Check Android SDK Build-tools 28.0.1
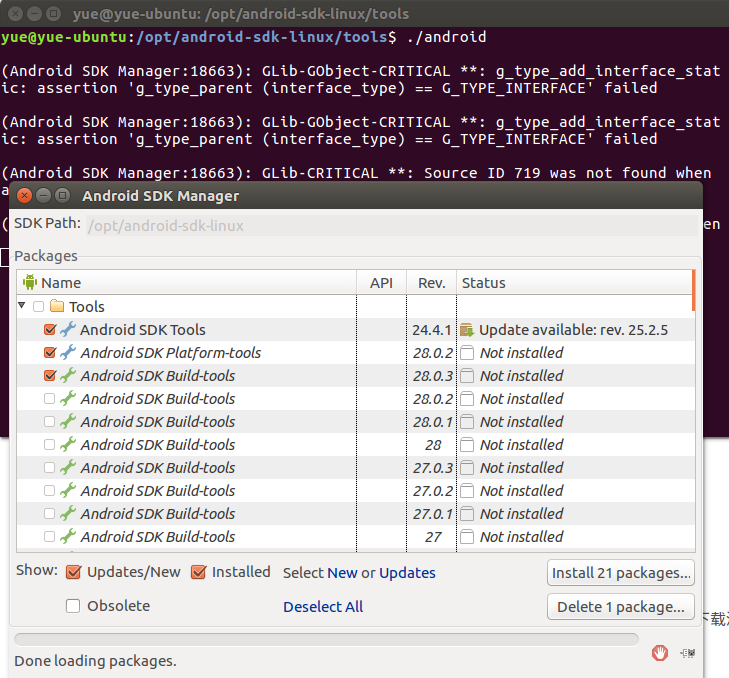The height and width of the screenshot is (678, 729). point(49,421)
